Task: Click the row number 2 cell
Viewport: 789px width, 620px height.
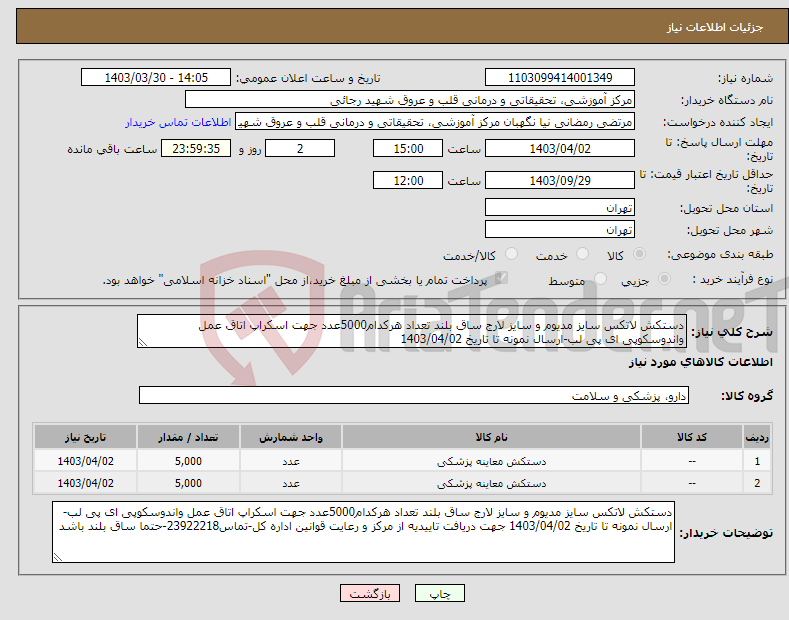Action: (x=757, y=483)
